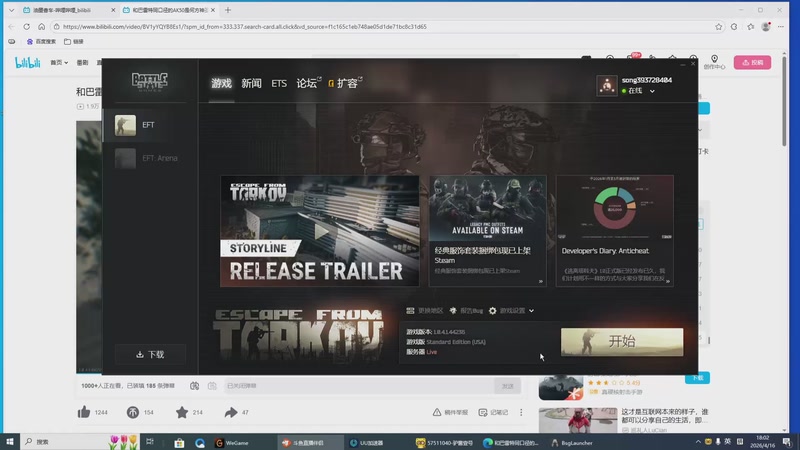Click the taskbar 搜索 search box
Screen dimensions: 800x450
pos(64,442)
